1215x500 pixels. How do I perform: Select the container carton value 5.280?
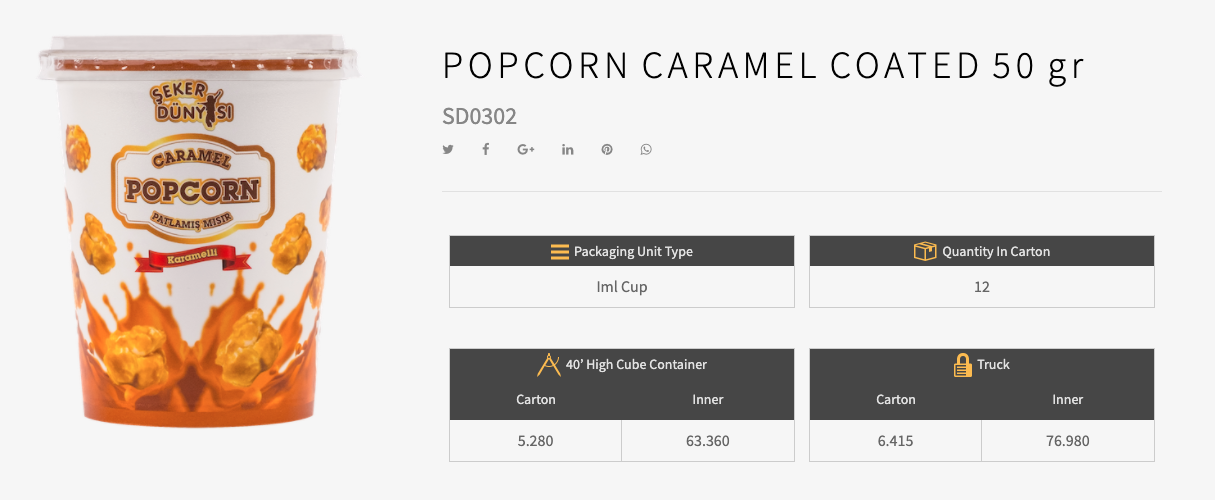tap(536, 440)
